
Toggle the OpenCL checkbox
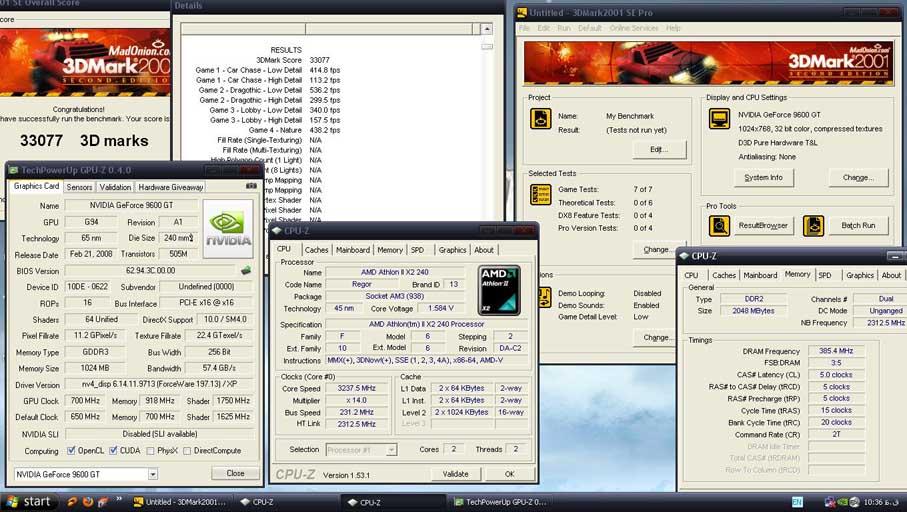71,450
